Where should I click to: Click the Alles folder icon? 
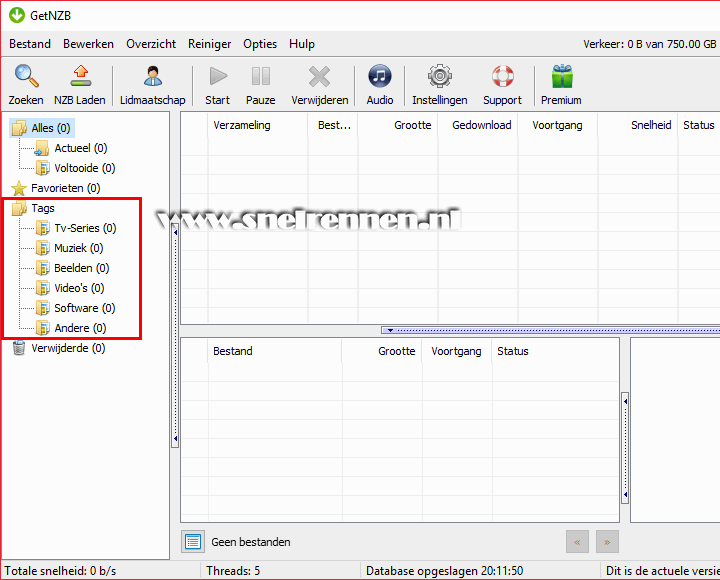(x=19, y=128)
